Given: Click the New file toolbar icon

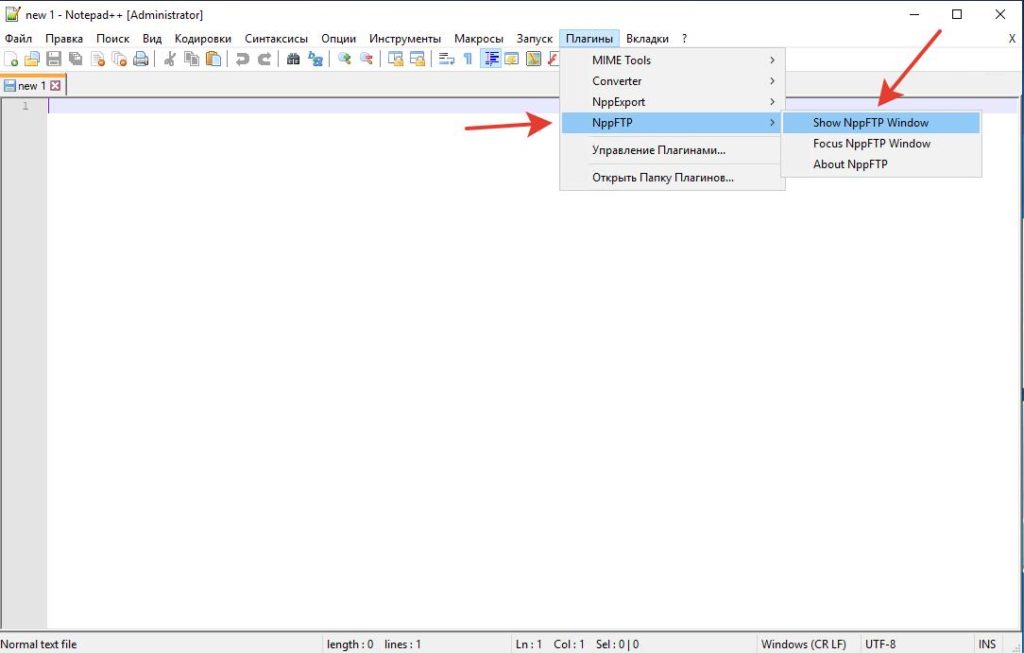Looking at the screenshot, I should [x=11, y=59].
